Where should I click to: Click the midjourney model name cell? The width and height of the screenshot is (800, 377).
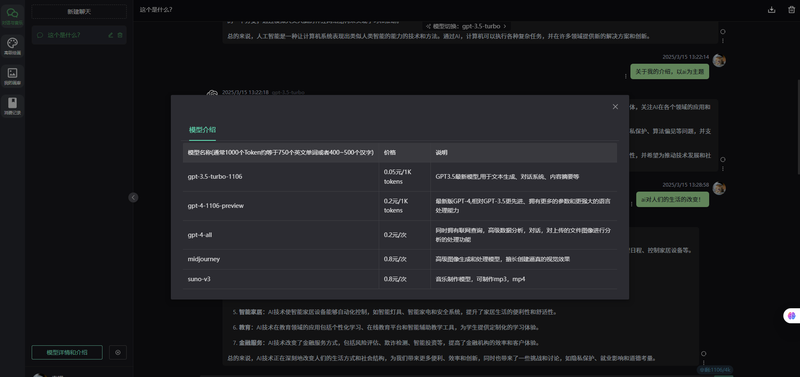[x=281, y=259]
